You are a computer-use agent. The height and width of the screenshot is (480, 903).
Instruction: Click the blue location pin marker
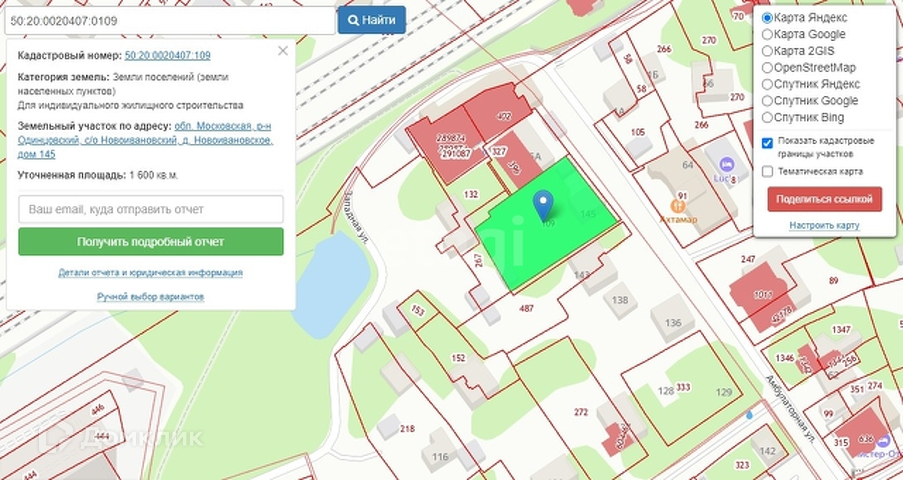[x=543, y=205]
